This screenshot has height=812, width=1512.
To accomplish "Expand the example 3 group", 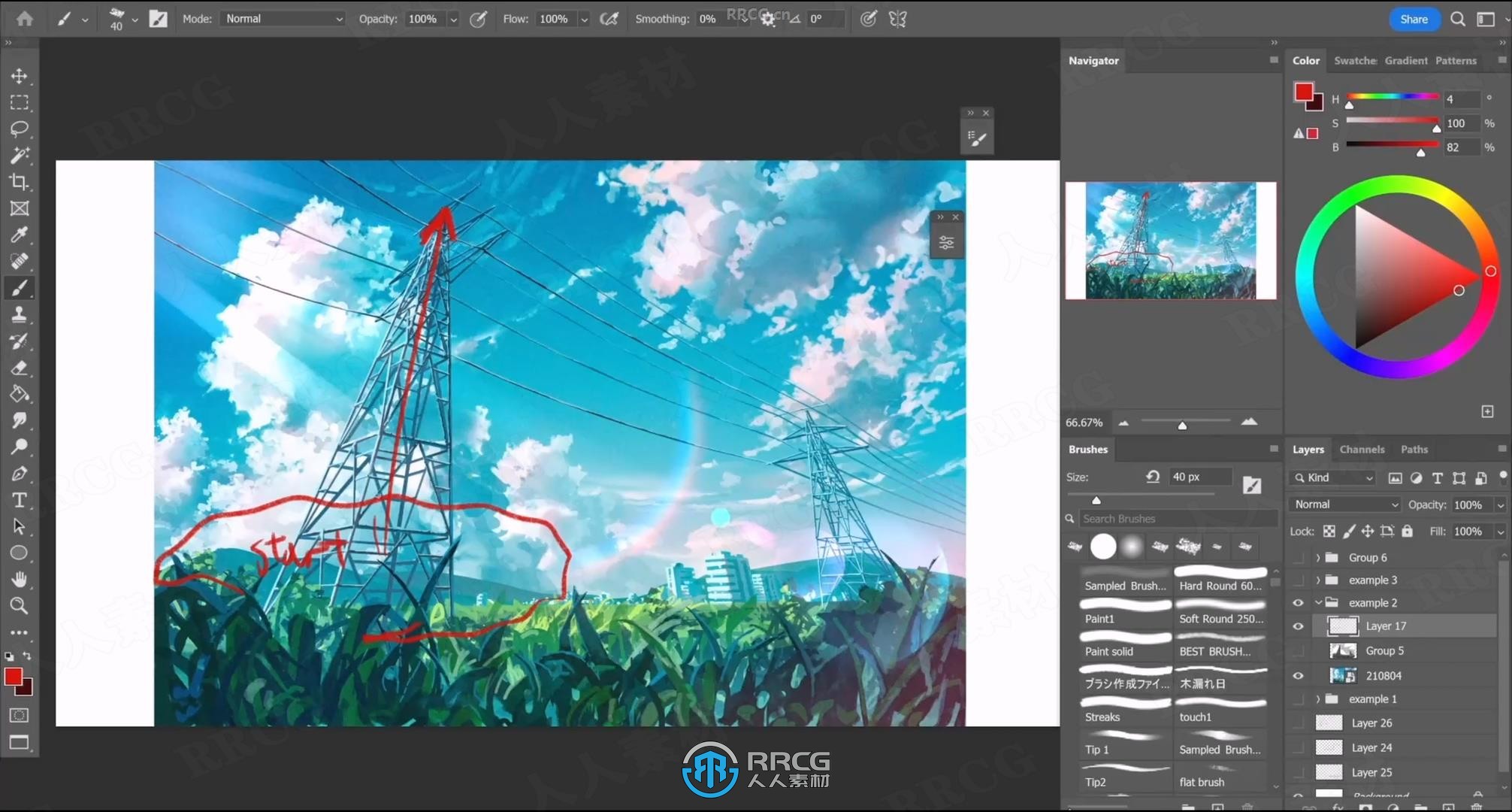I will pyautogui.click(x=1317, y=580).
